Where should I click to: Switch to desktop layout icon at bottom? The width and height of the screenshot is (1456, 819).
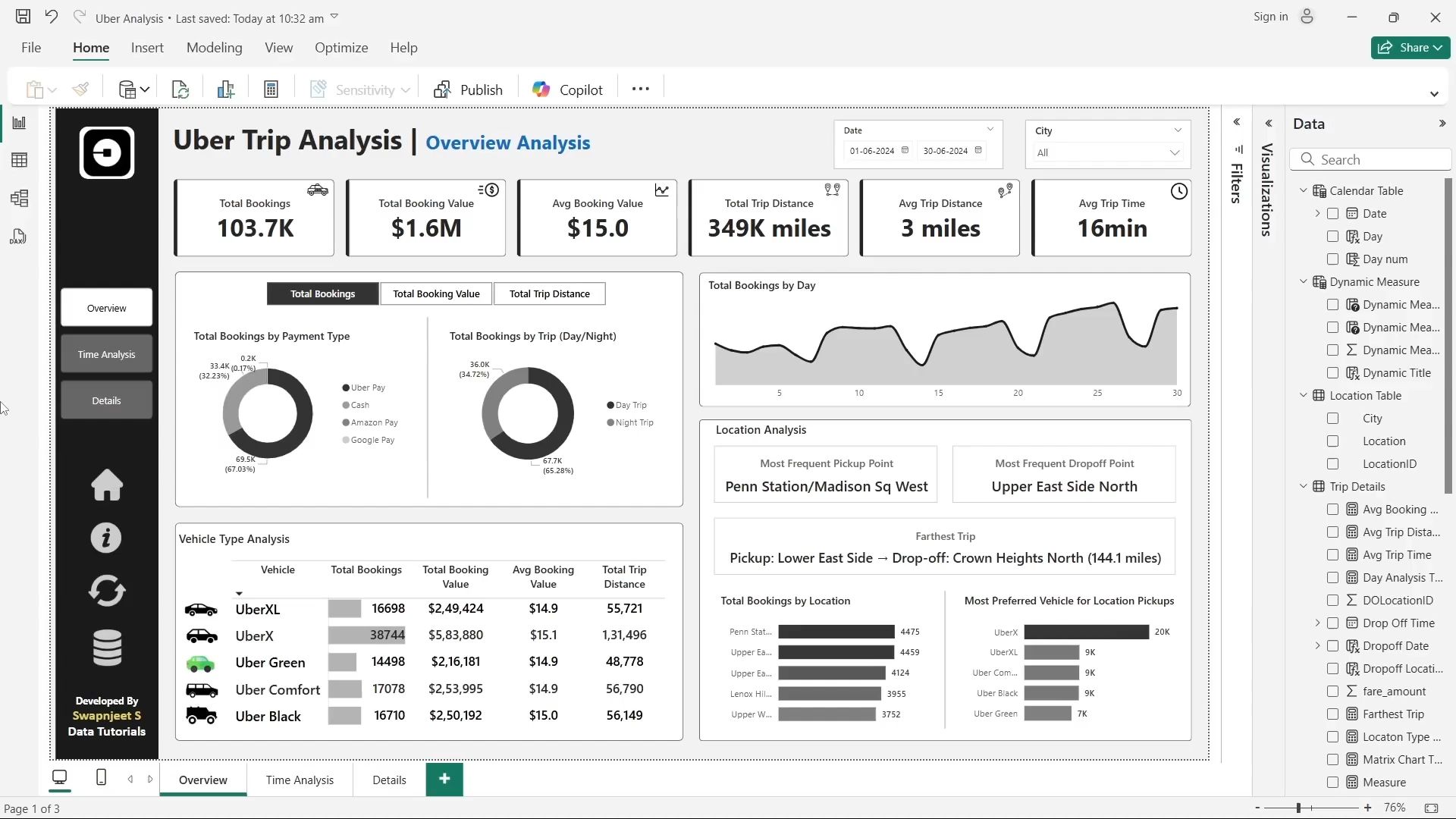(x=59, y=778)
